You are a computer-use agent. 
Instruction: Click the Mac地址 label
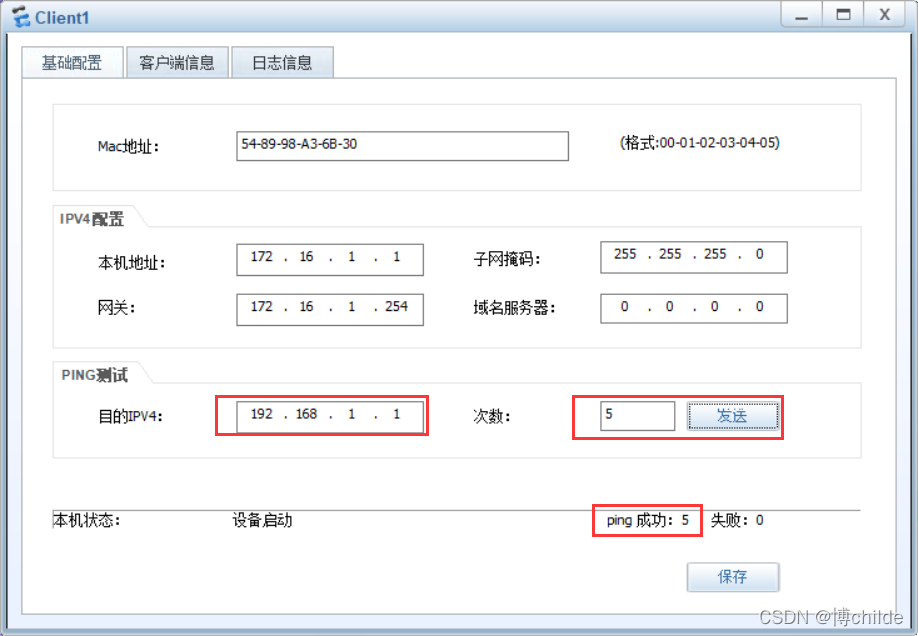pos(128,146)
